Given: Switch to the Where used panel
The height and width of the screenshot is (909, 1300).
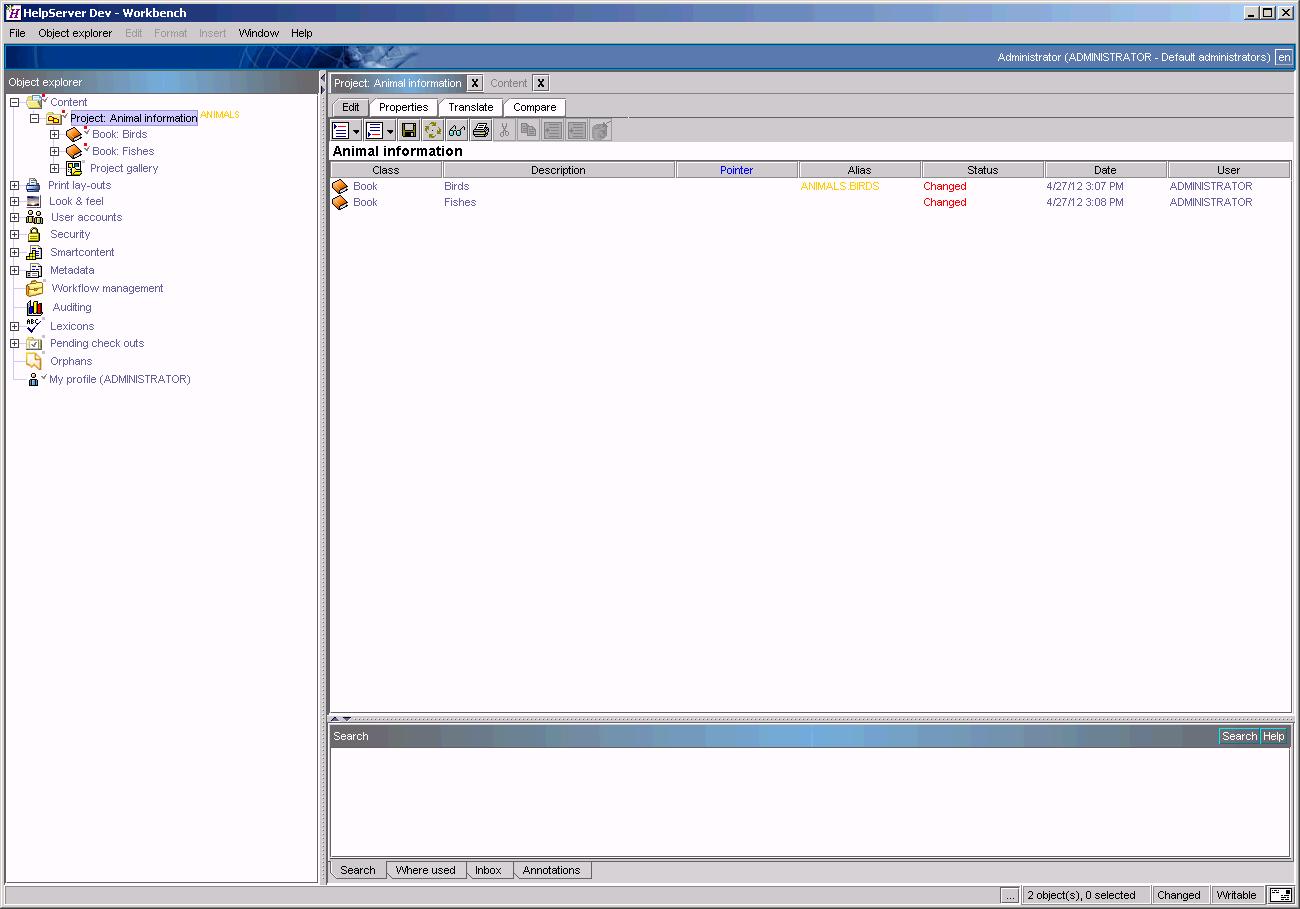Looking at the screenshot, I should coord(426,870).
